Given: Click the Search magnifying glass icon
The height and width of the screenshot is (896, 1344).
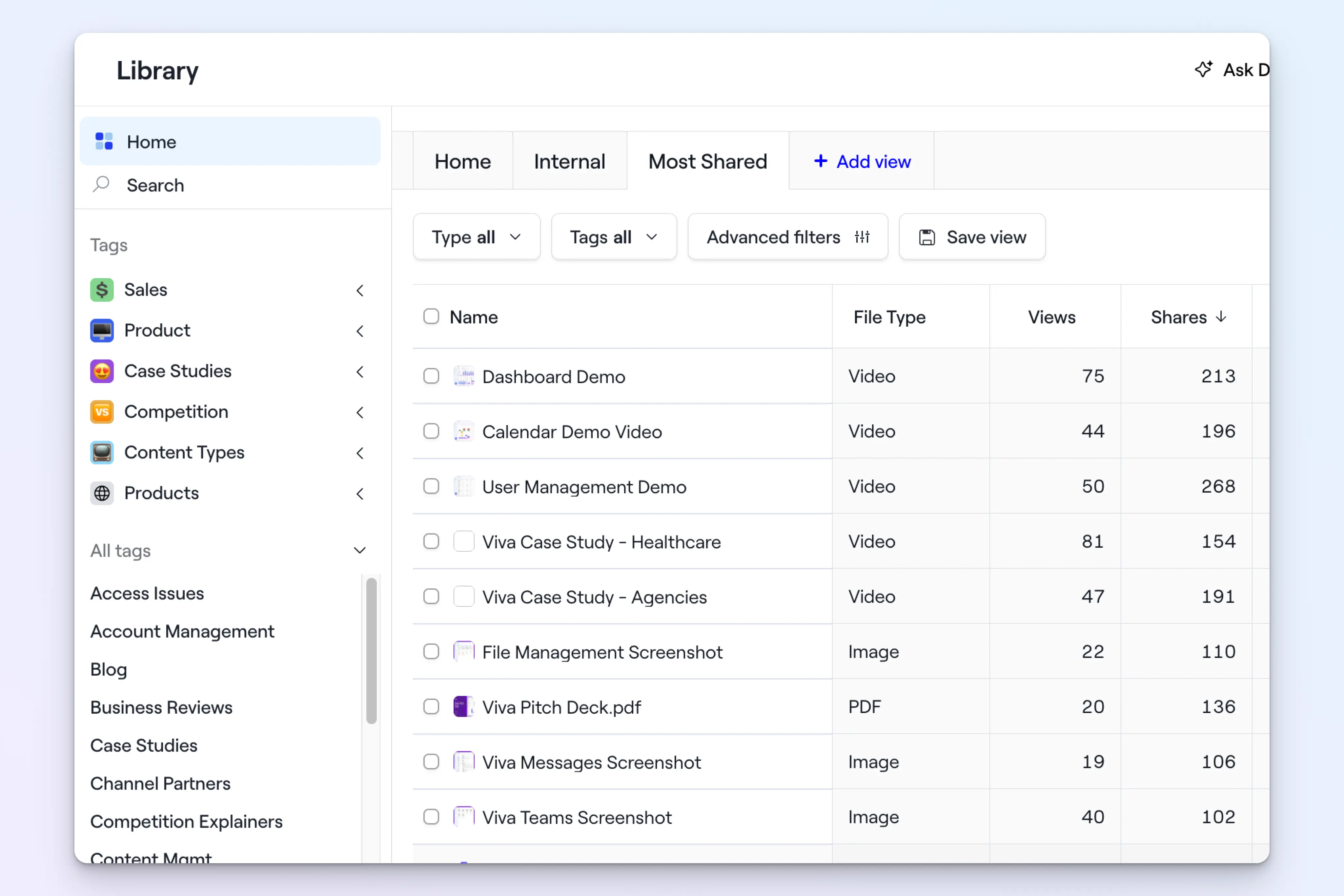Looking at the screenshot, I should coord(101,185).
